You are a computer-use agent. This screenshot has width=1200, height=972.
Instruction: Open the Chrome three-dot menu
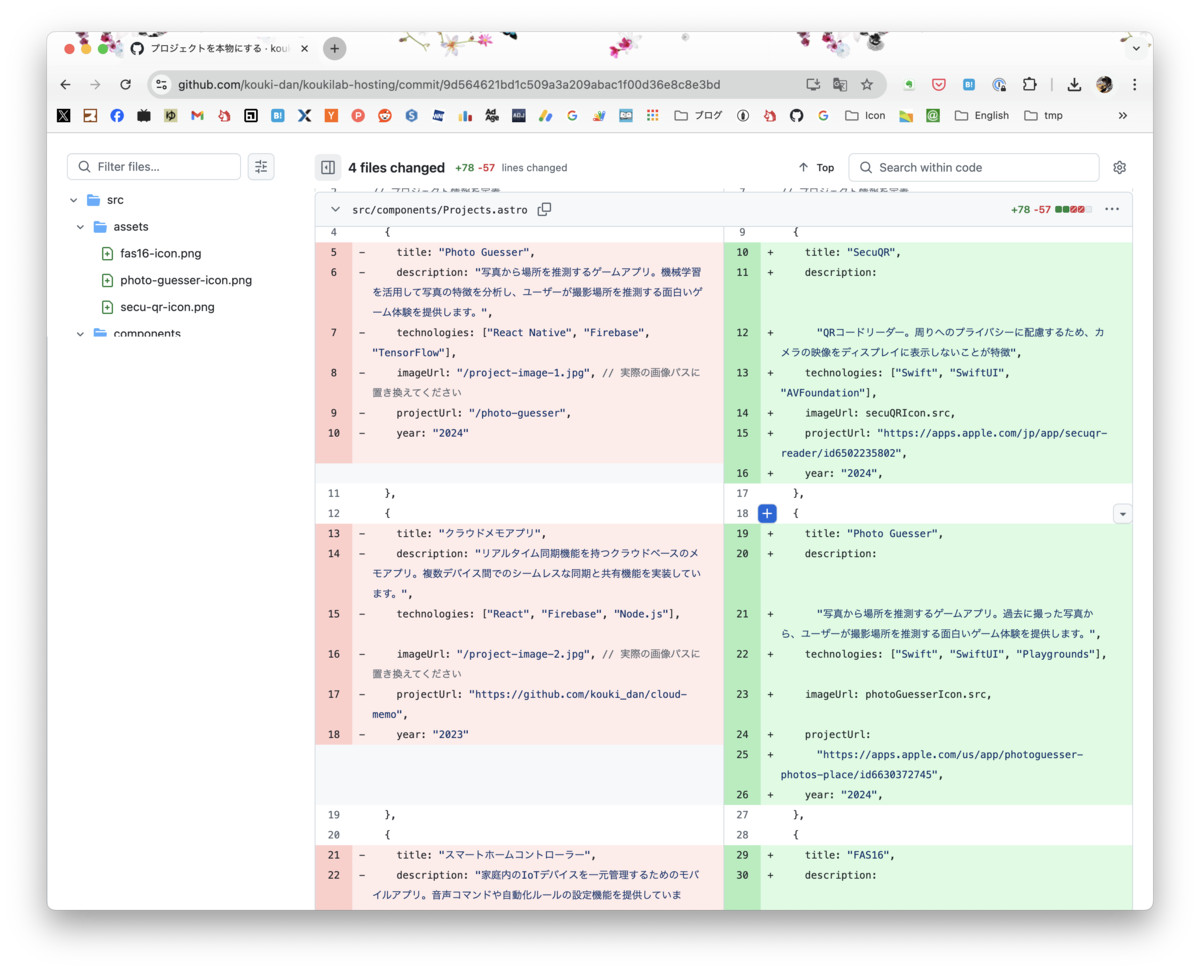point(1134,85)
